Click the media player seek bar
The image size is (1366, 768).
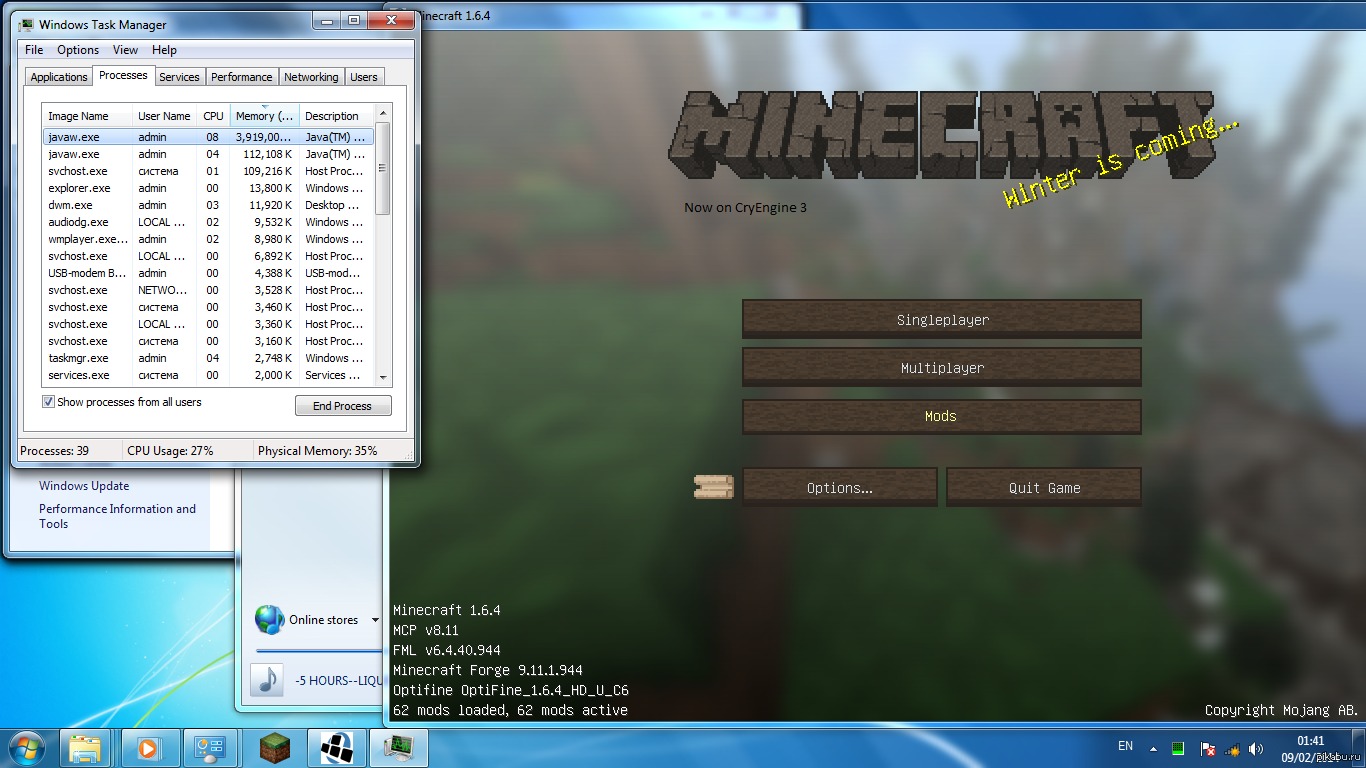click(x=318, y=650)
